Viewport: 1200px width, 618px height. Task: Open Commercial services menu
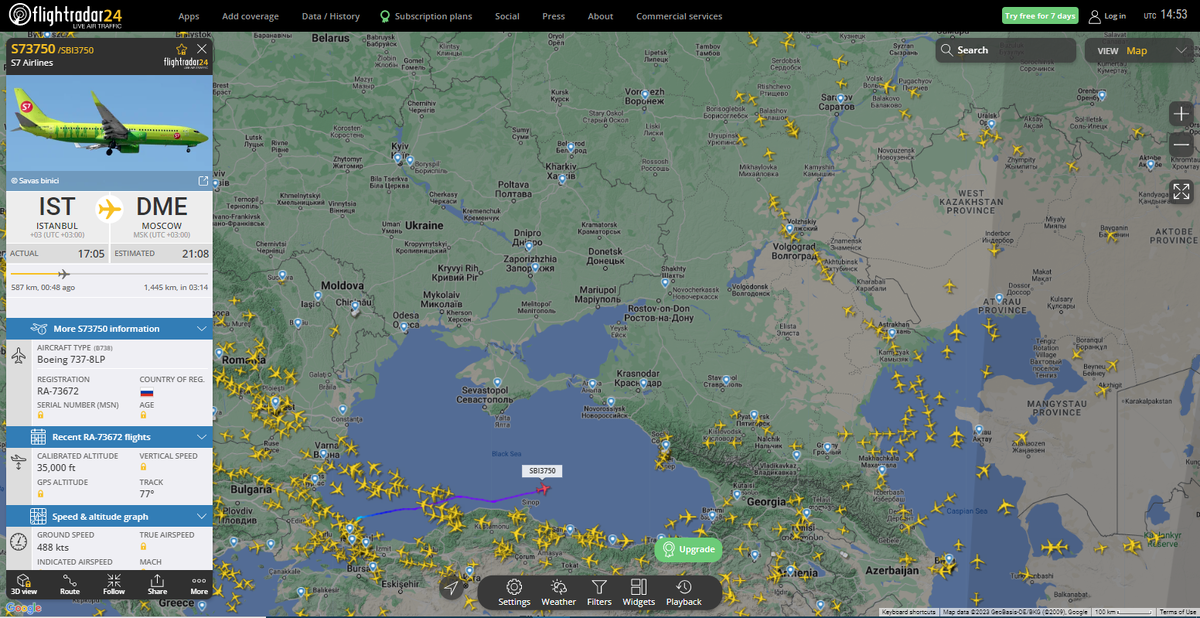coord(679,16)
